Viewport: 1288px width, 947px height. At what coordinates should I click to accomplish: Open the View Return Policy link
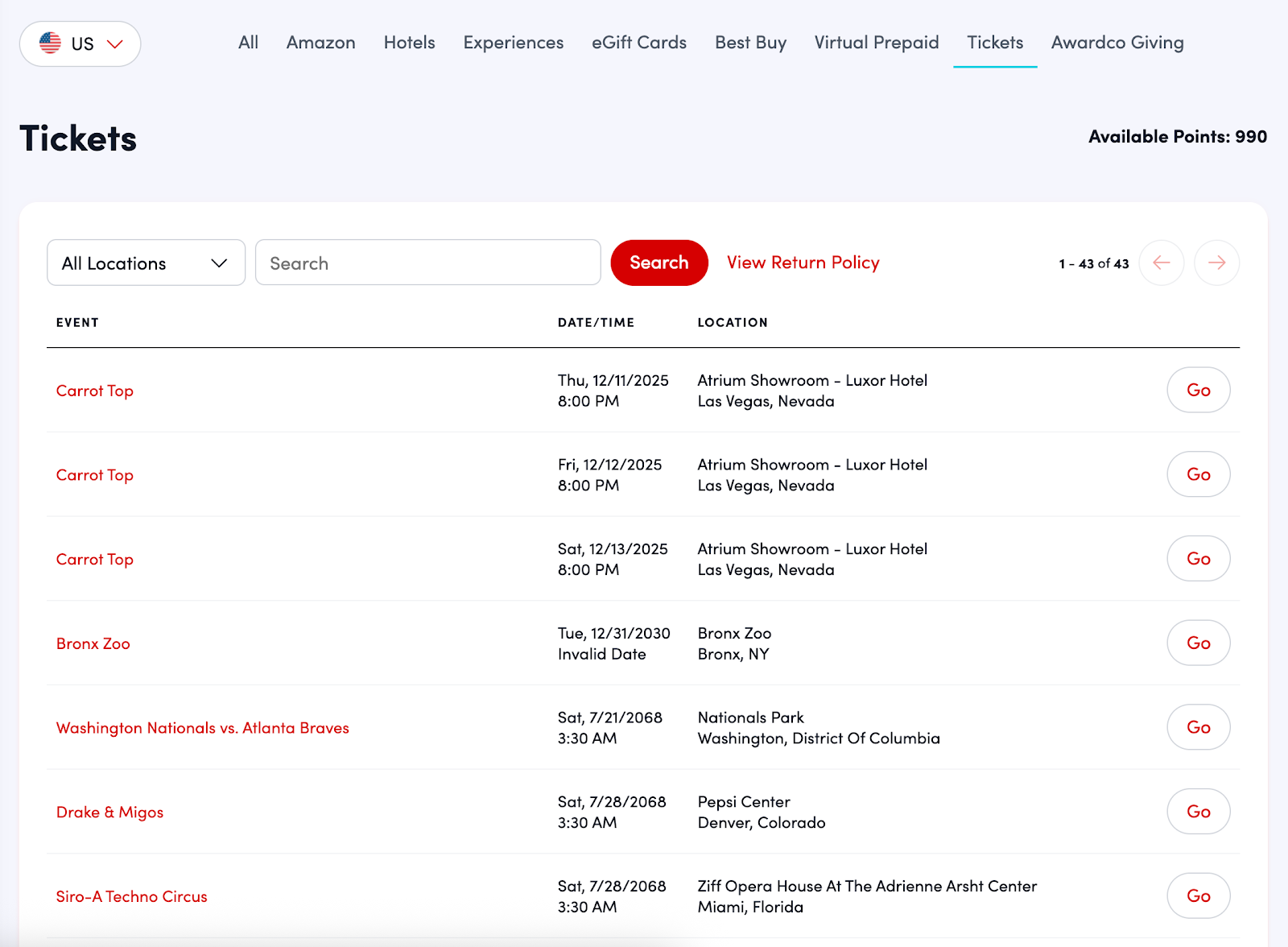(x=803, y=263)
